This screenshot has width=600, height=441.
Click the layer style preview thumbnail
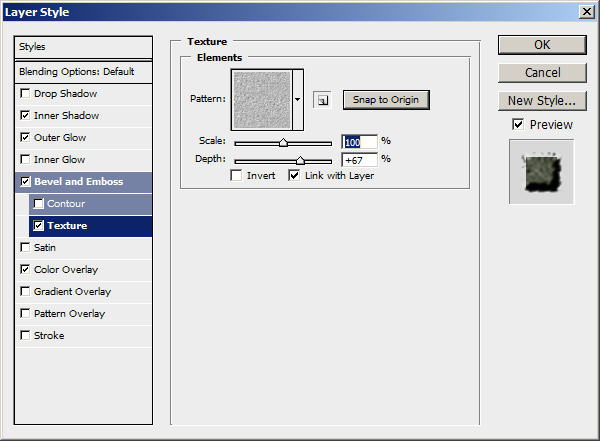coord(541,172)
